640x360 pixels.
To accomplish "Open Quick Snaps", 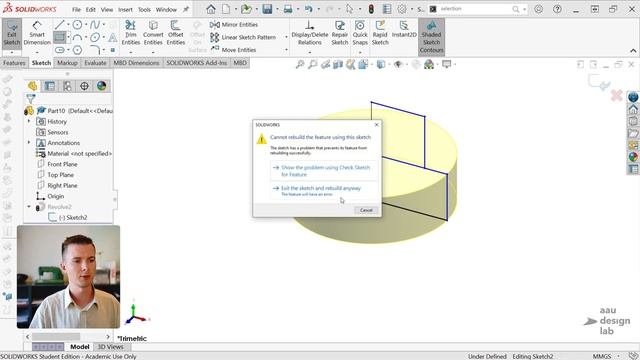I will tap(360, 33).
